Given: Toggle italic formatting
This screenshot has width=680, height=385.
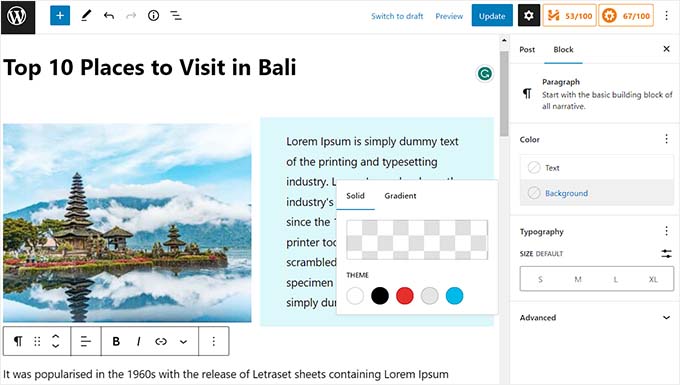Looking at the screenshot, I should pyautogui.click(x=138, y=341).
